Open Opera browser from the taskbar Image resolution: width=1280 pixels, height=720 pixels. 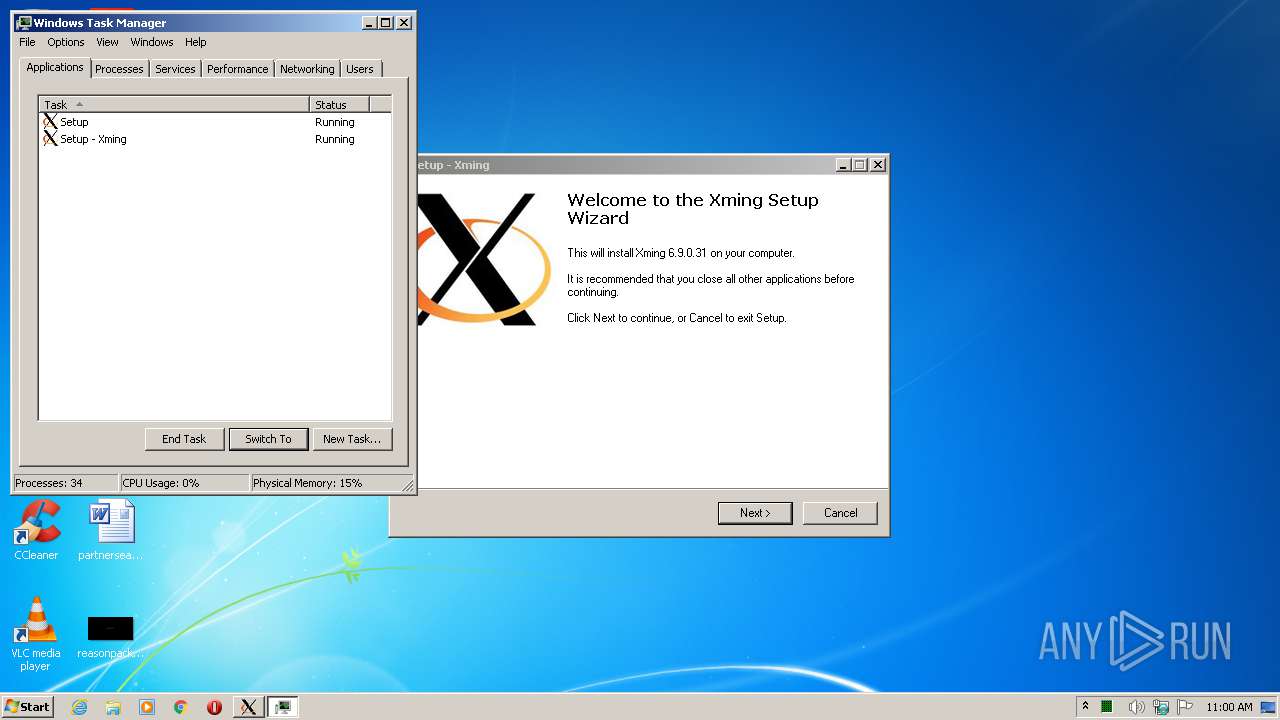click(x=214, y=707)
